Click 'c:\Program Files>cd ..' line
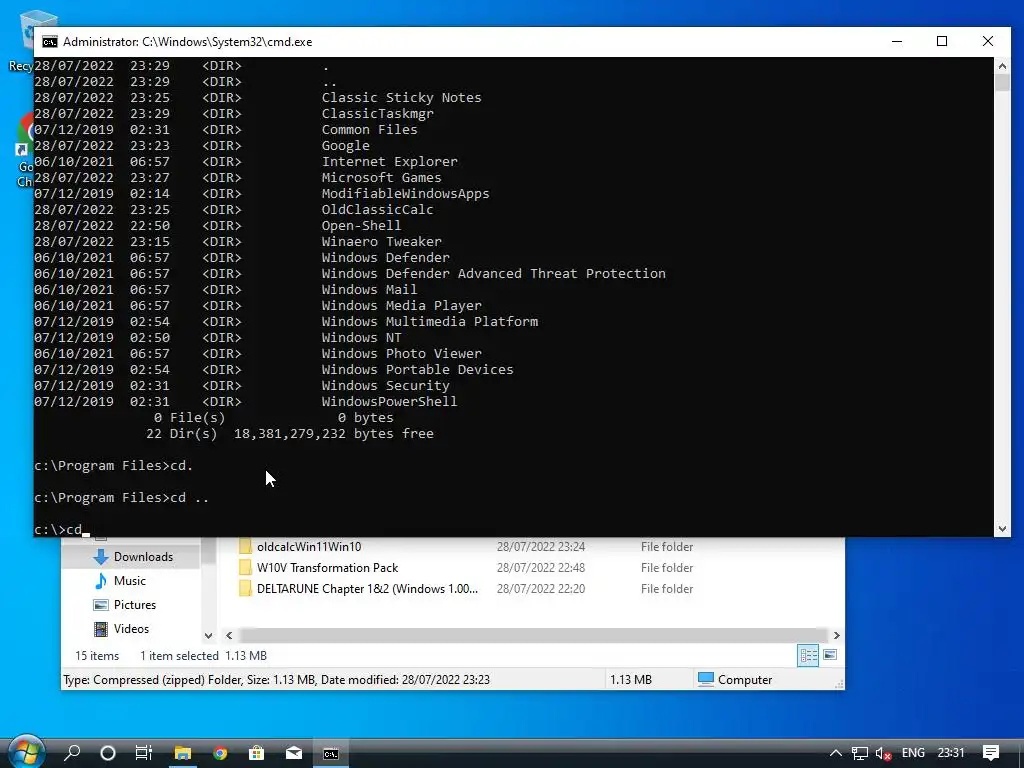 point(121,498)
